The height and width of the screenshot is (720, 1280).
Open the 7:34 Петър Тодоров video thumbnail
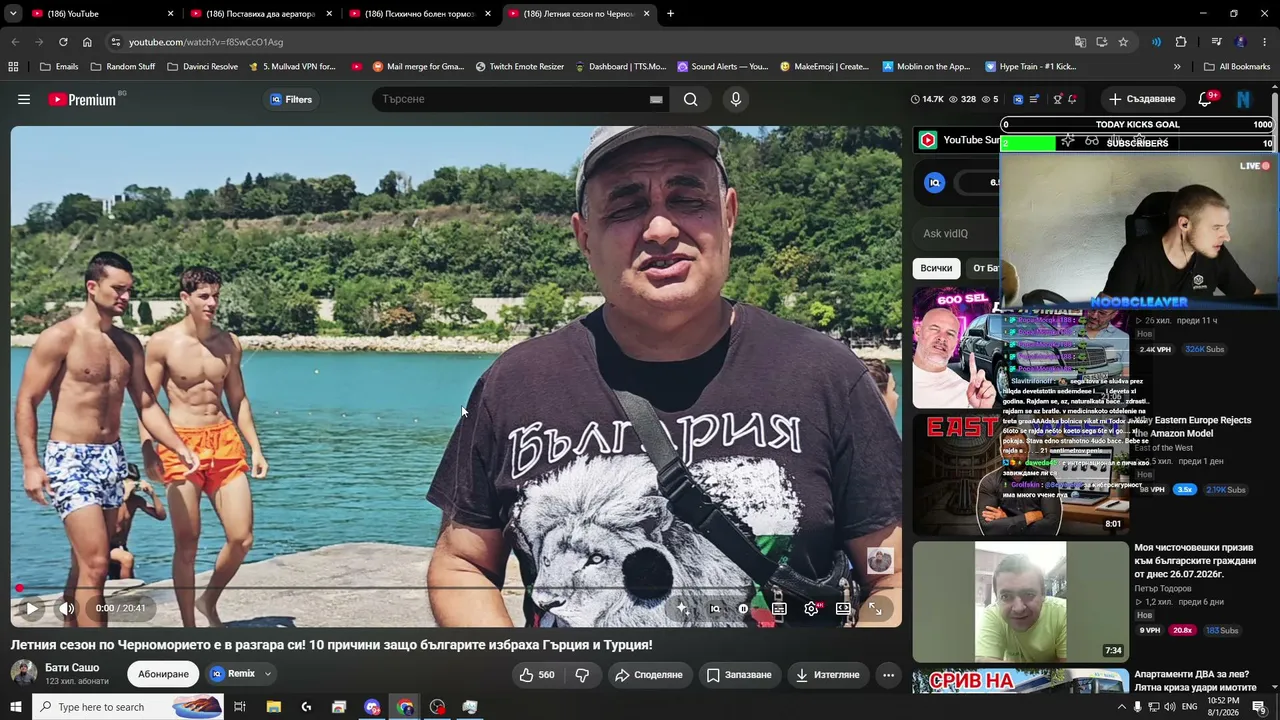point(1021,601)
